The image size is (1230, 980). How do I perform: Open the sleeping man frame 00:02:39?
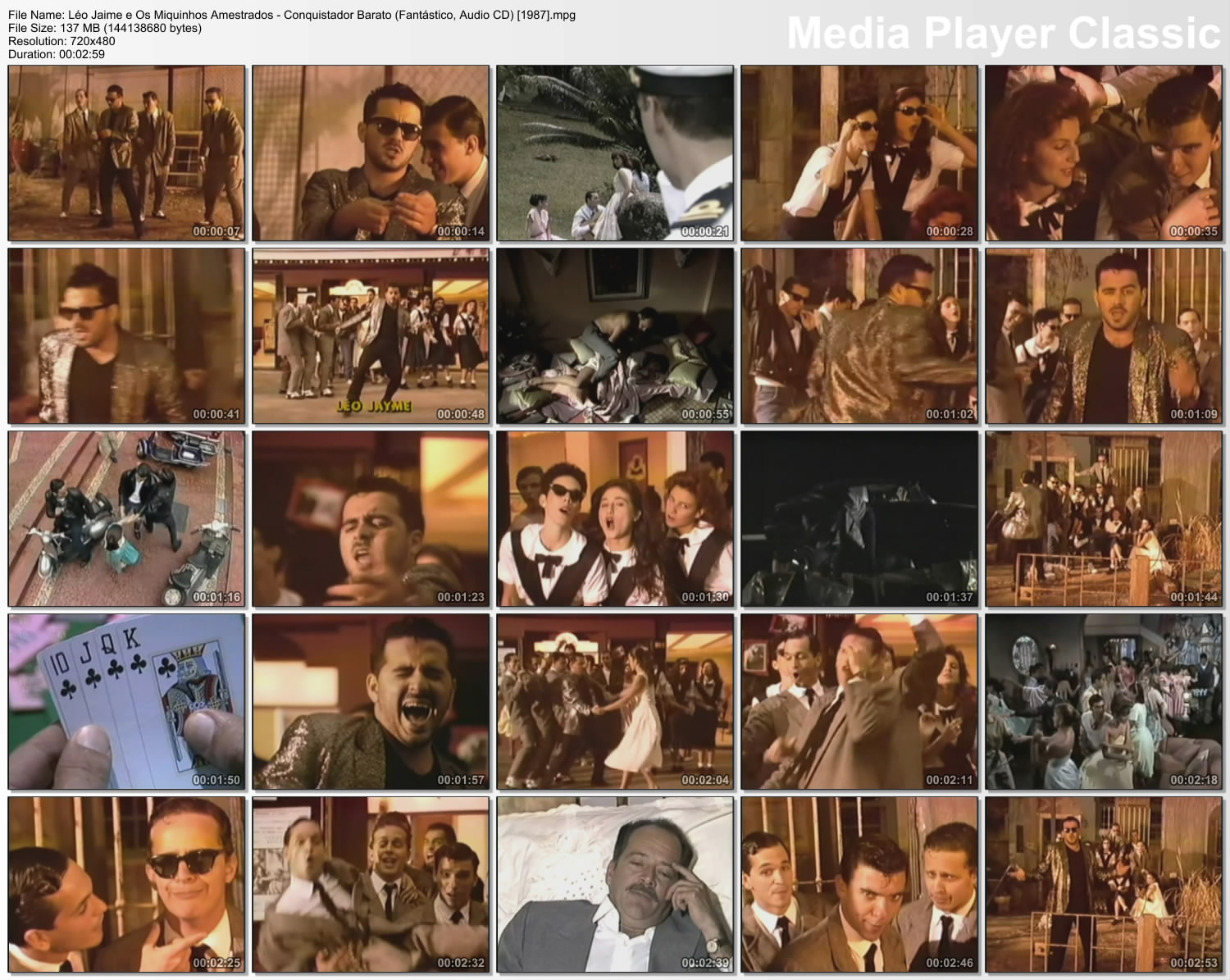tap(615, 885)
